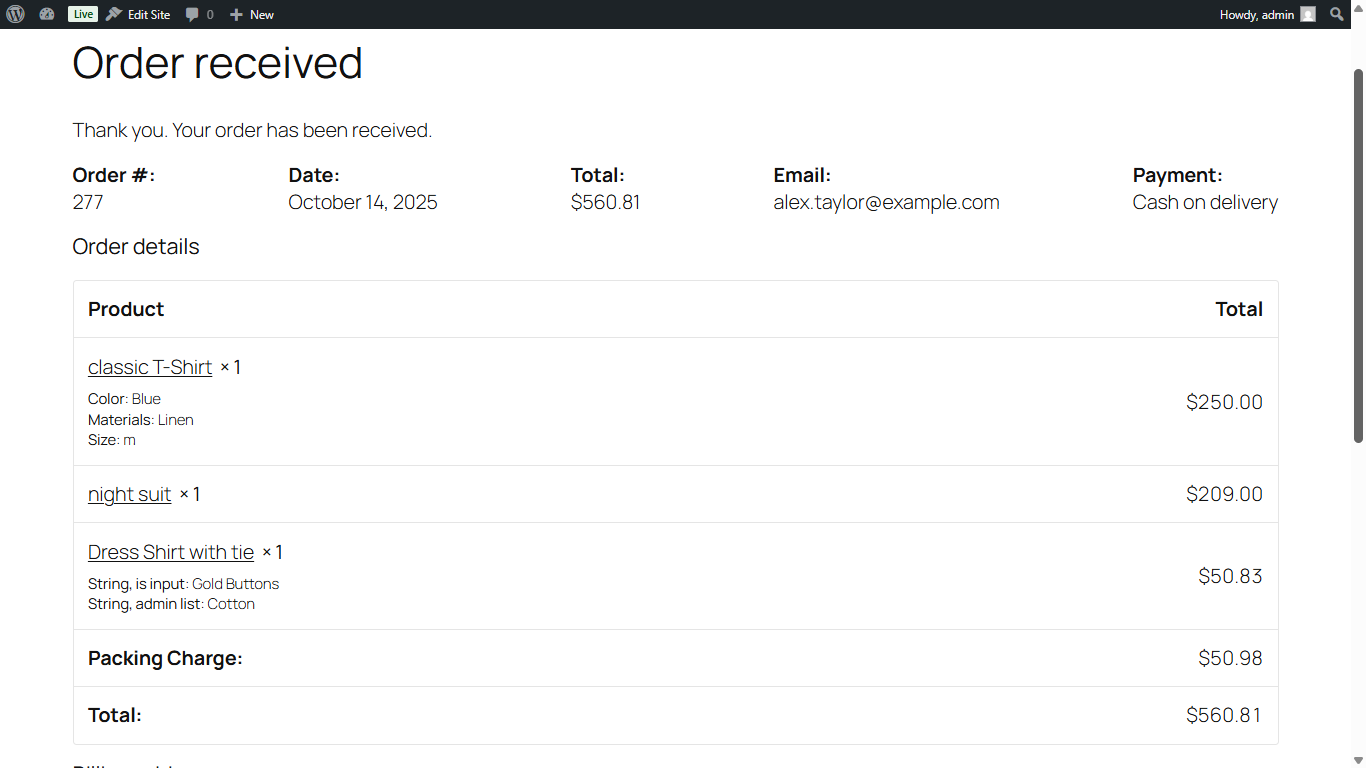Expand the Howdy, admin account menu
The image size is (1366, 768).
[x=1257, y=14]
